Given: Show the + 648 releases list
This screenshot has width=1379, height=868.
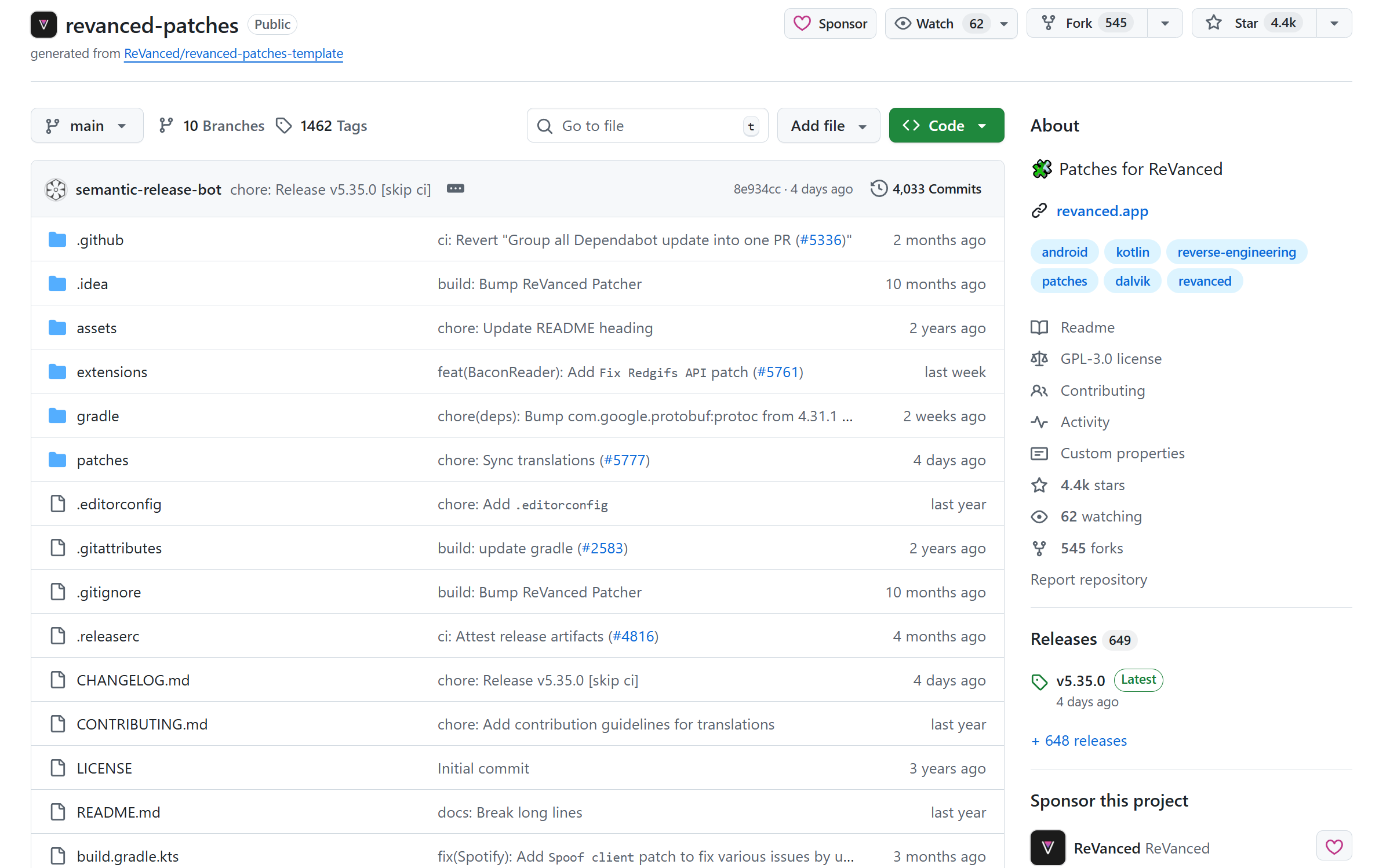Looking at the screenshot, I should pyautogui.click(x=1079, y=741).
